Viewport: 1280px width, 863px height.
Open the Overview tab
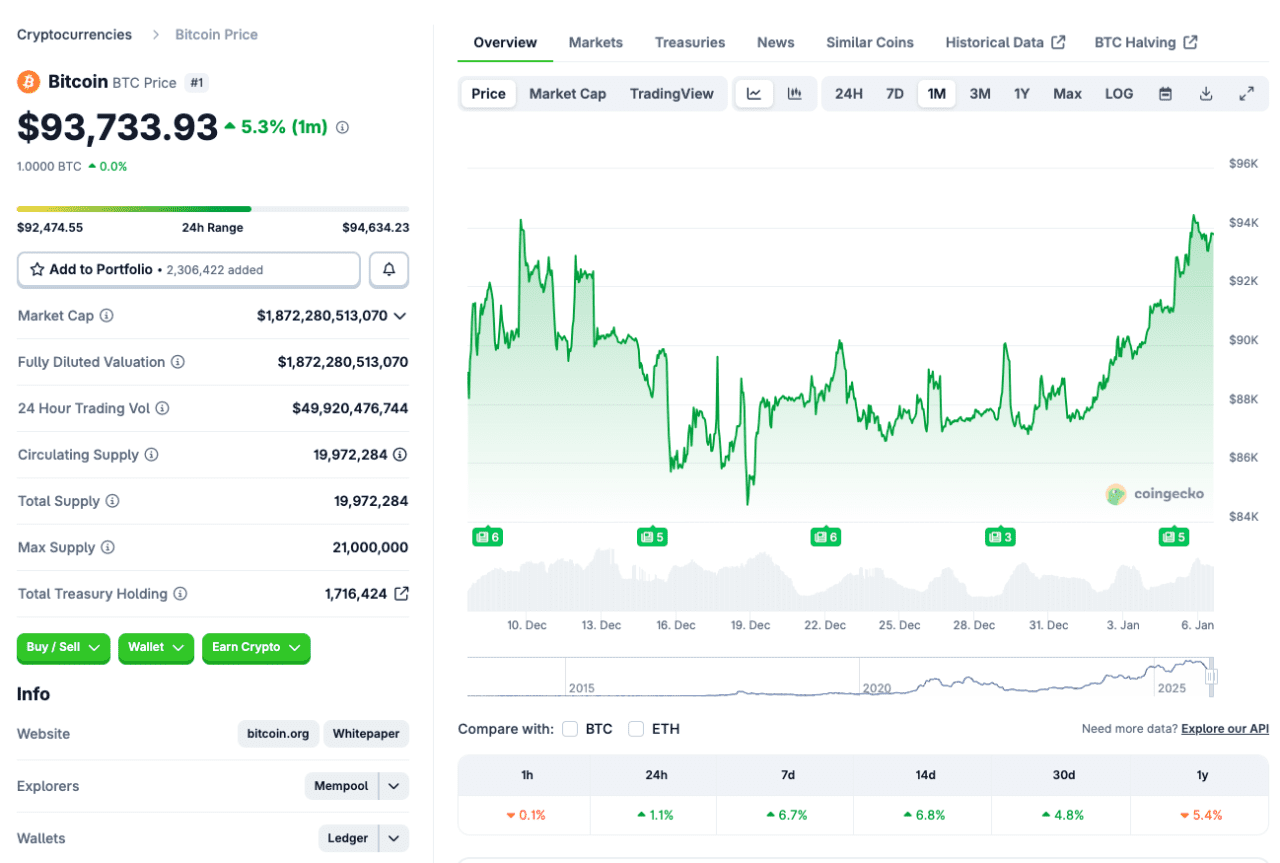[505, 42]
